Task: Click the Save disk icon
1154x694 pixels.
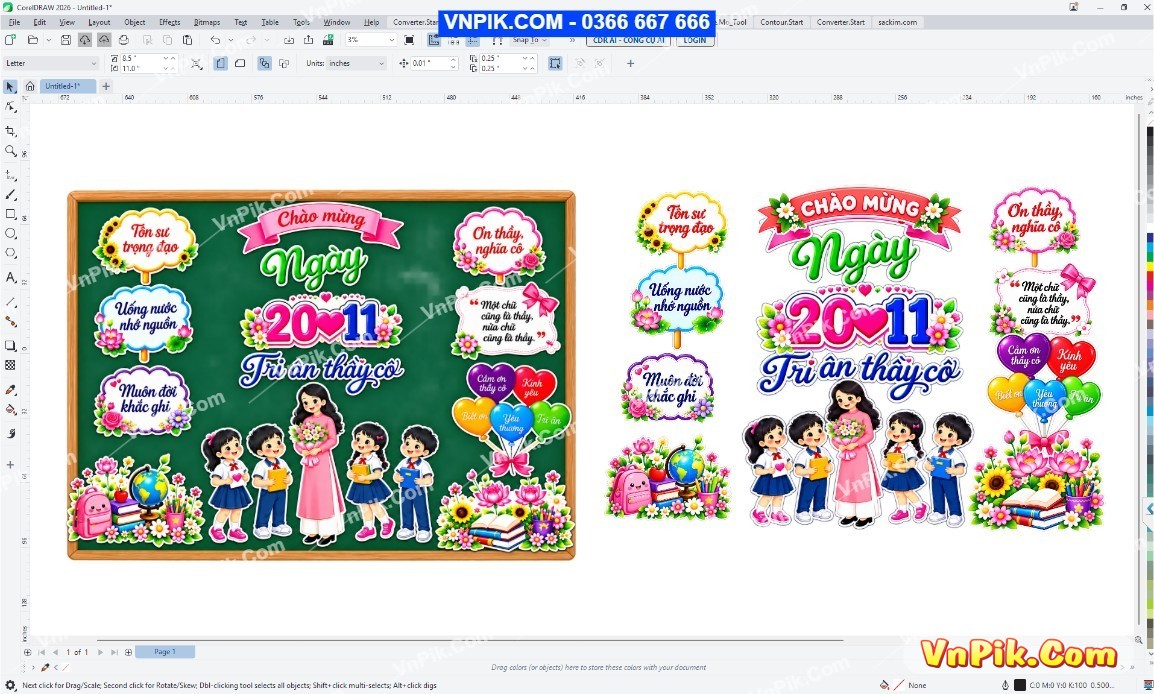Action: coord(66,40)
